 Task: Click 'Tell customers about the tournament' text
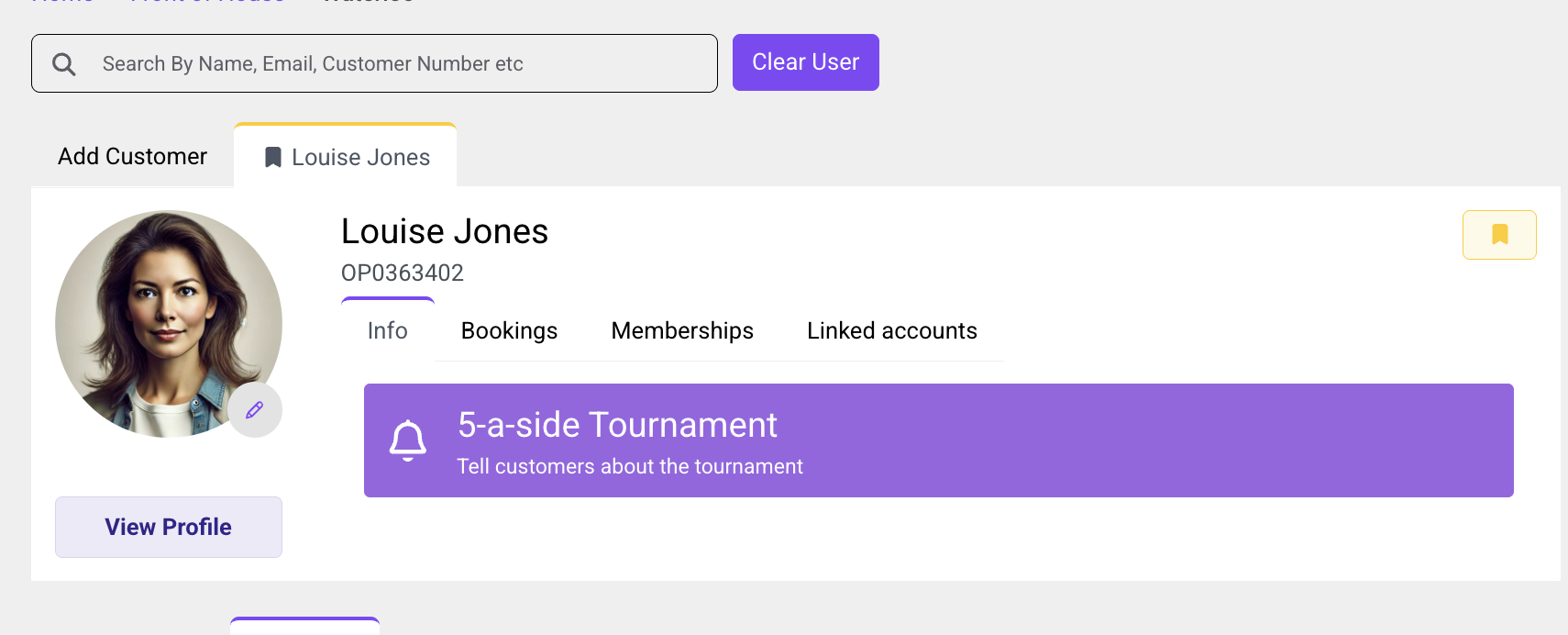coord(630,467)
